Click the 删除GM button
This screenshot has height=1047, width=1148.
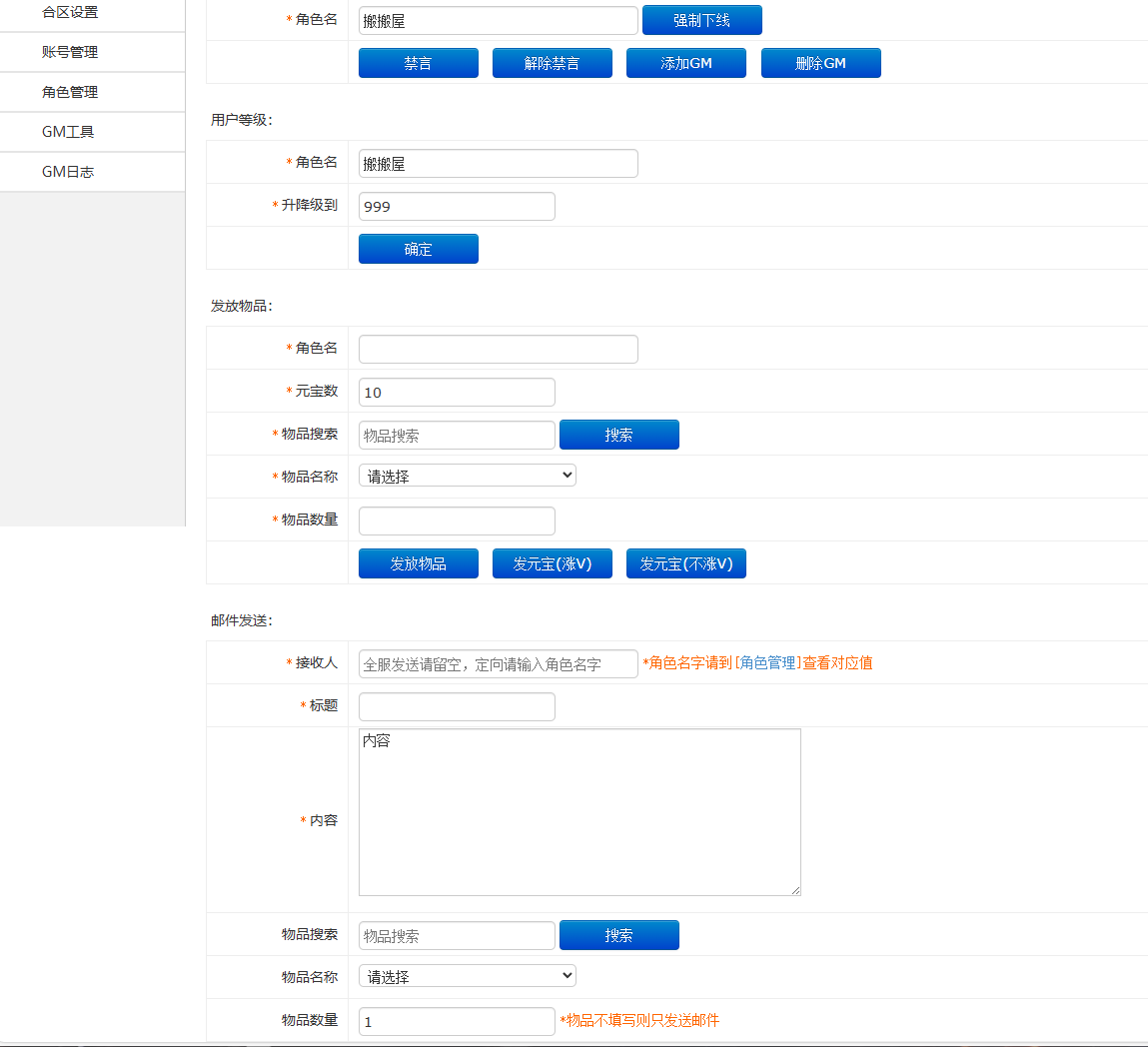coord(820,63)
